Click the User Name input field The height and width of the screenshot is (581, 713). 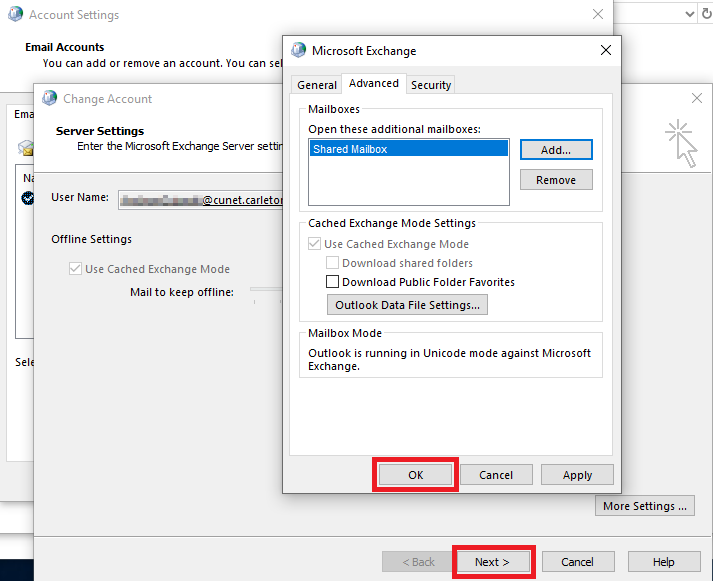(x=201, y=200)
